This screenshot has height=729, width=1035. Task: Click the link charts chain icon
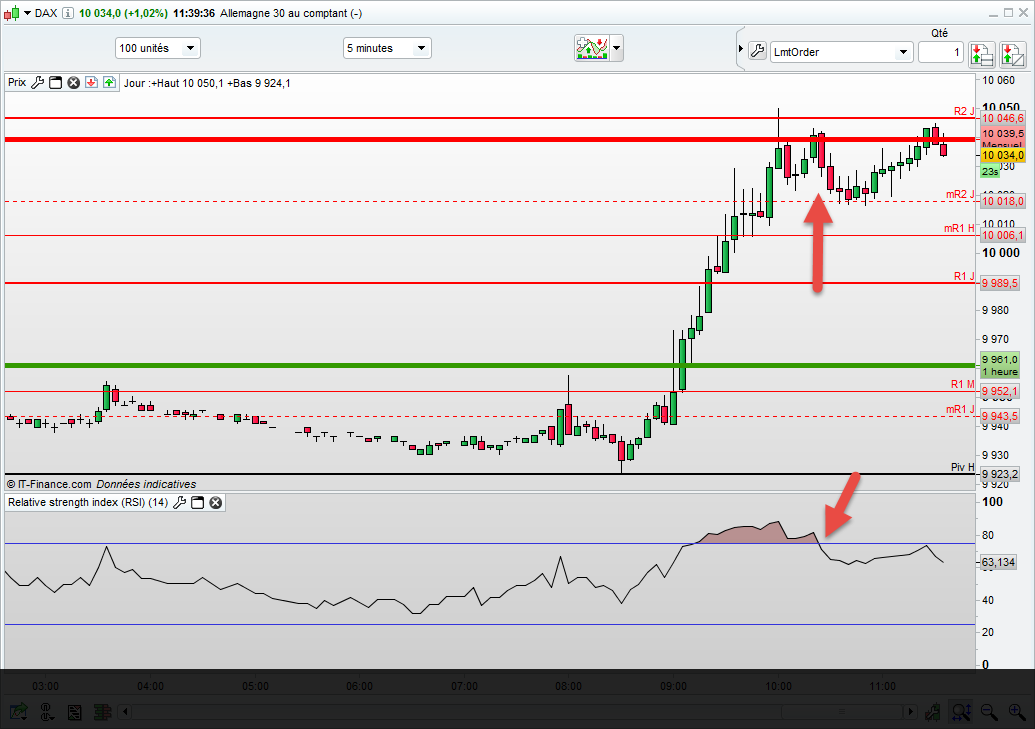tap(46, 712)
